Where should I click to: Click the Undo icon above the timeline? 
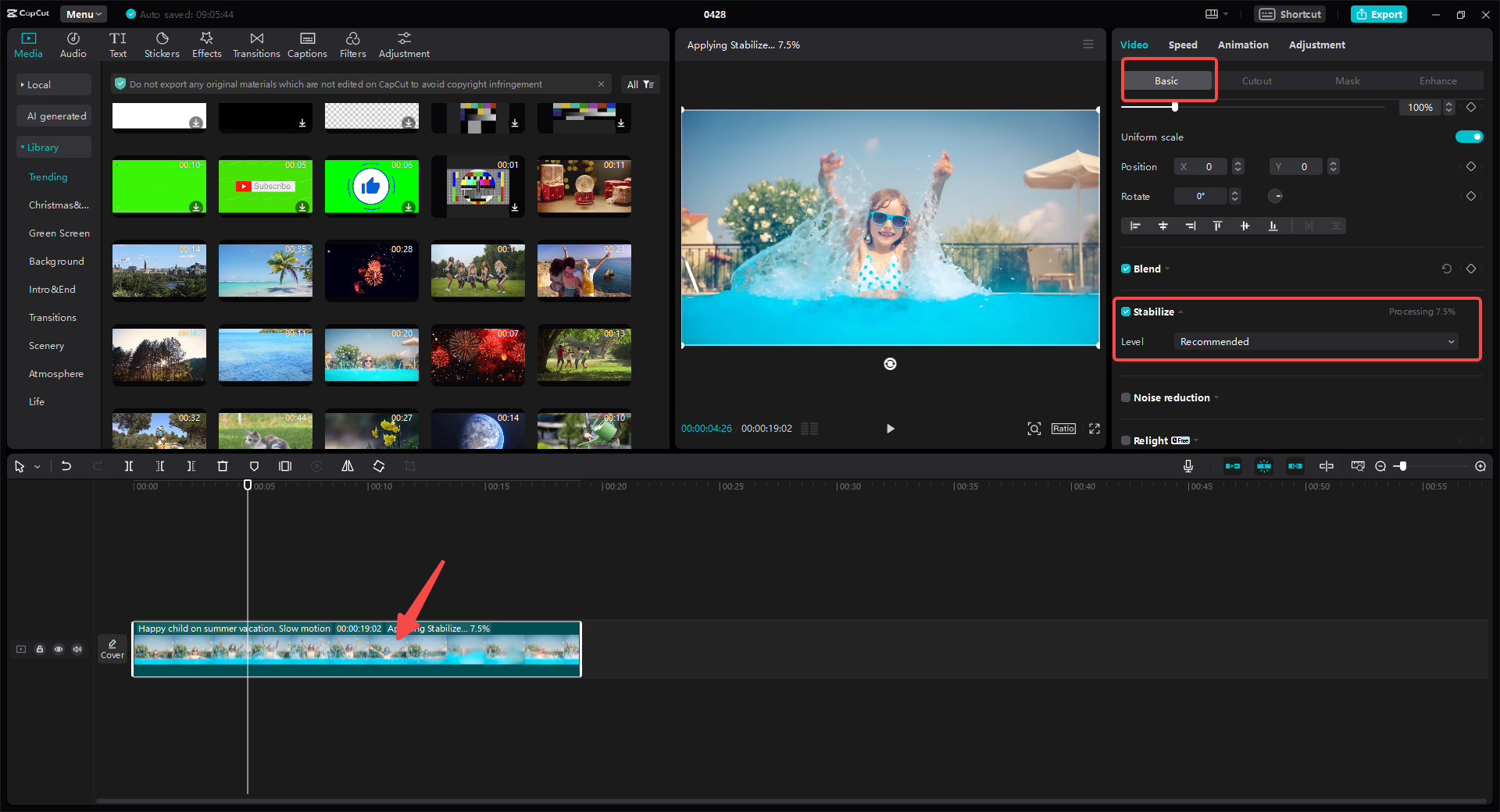click(x=66, y=466)
